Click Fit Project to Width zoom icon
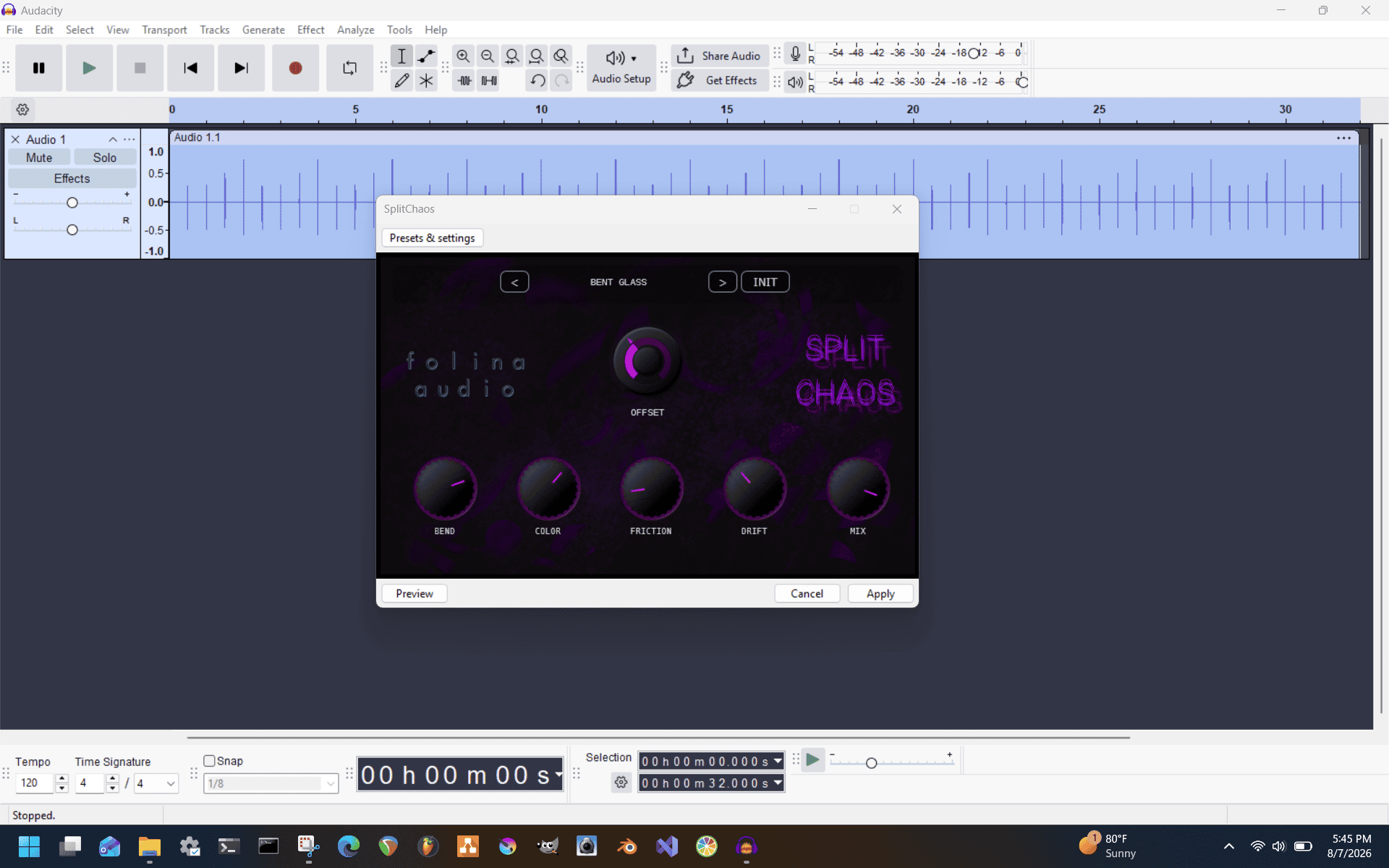This screenshot has height=868, width=1389. [536, 56]
